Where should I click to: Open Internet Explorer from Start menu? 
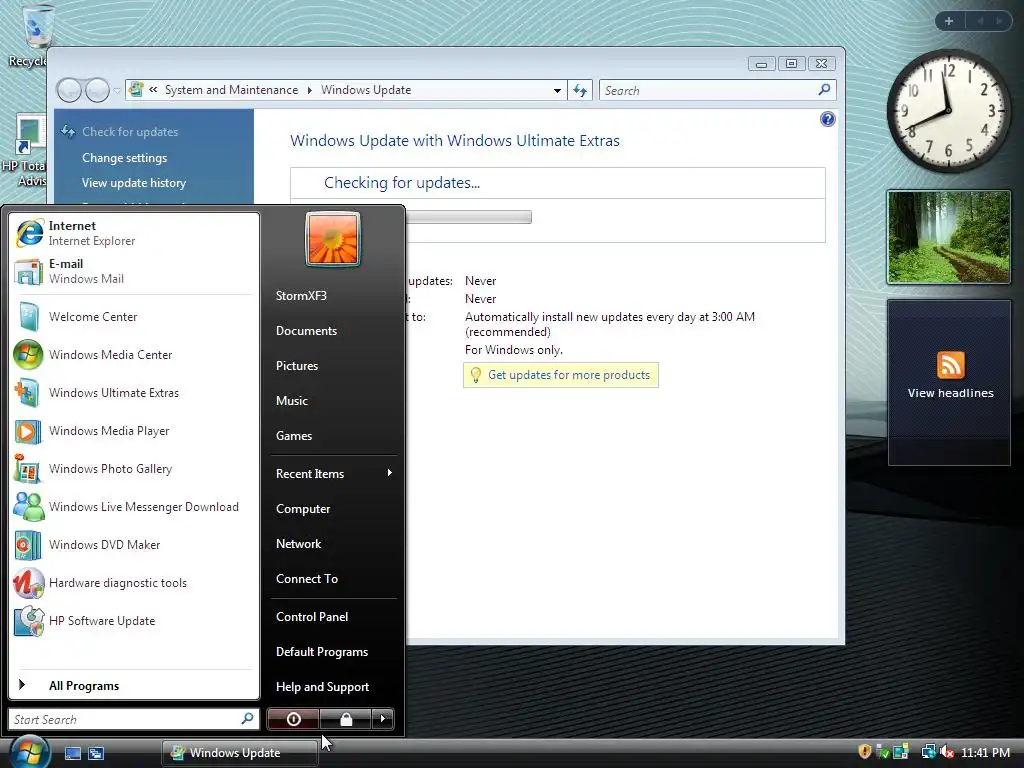click(134, 233)
